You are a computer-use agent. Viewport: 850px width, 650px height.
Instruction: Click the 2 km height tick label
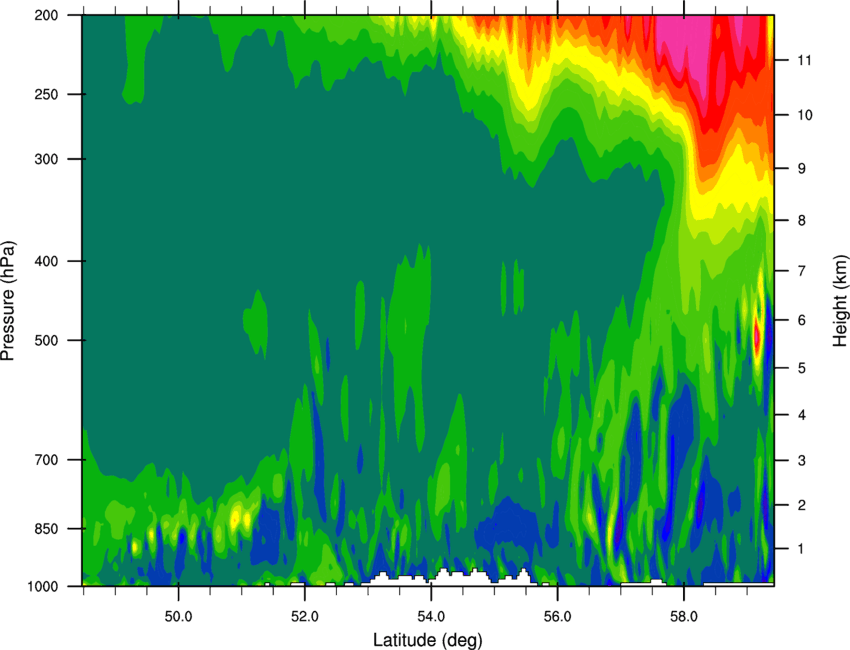coord(802,505)
